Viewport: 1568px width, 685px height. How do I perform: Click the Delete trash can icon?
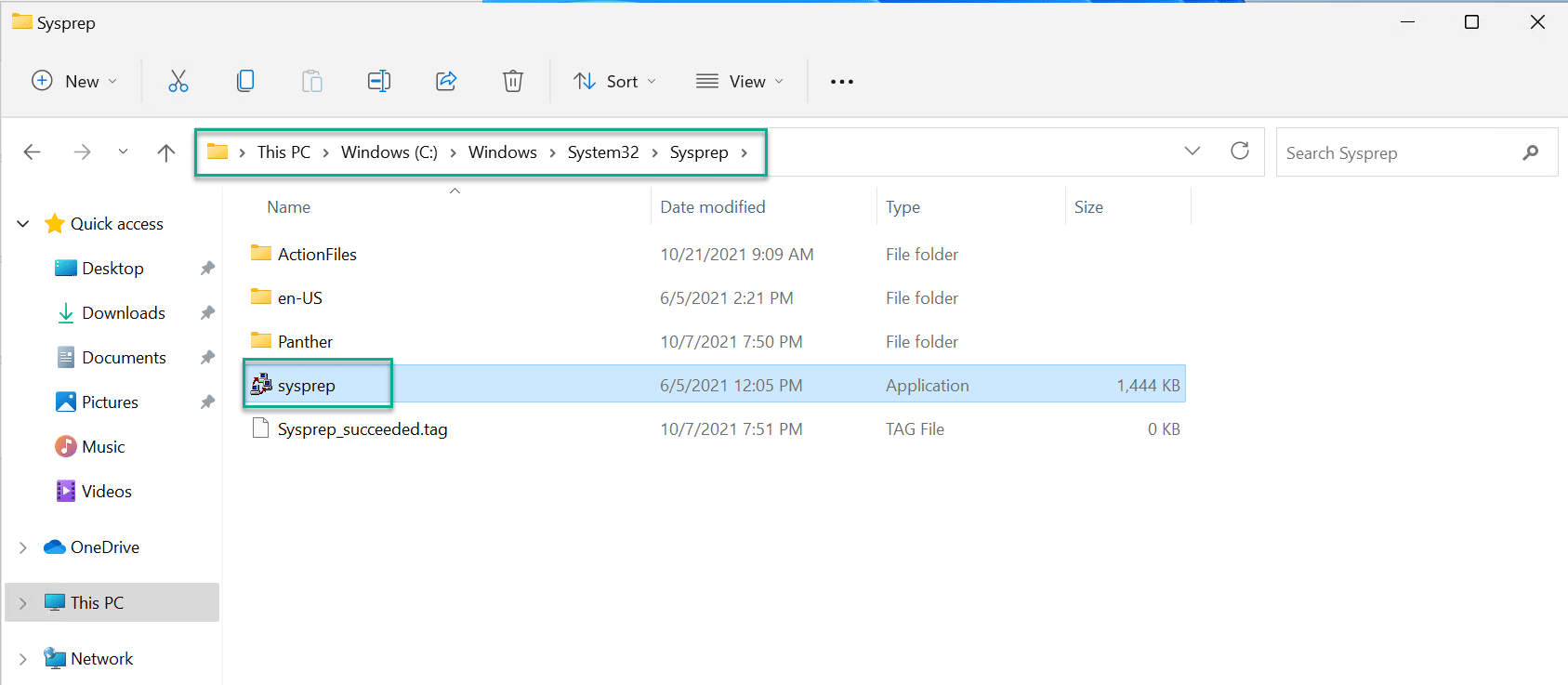pyautogui.click(x=513, y=82)
